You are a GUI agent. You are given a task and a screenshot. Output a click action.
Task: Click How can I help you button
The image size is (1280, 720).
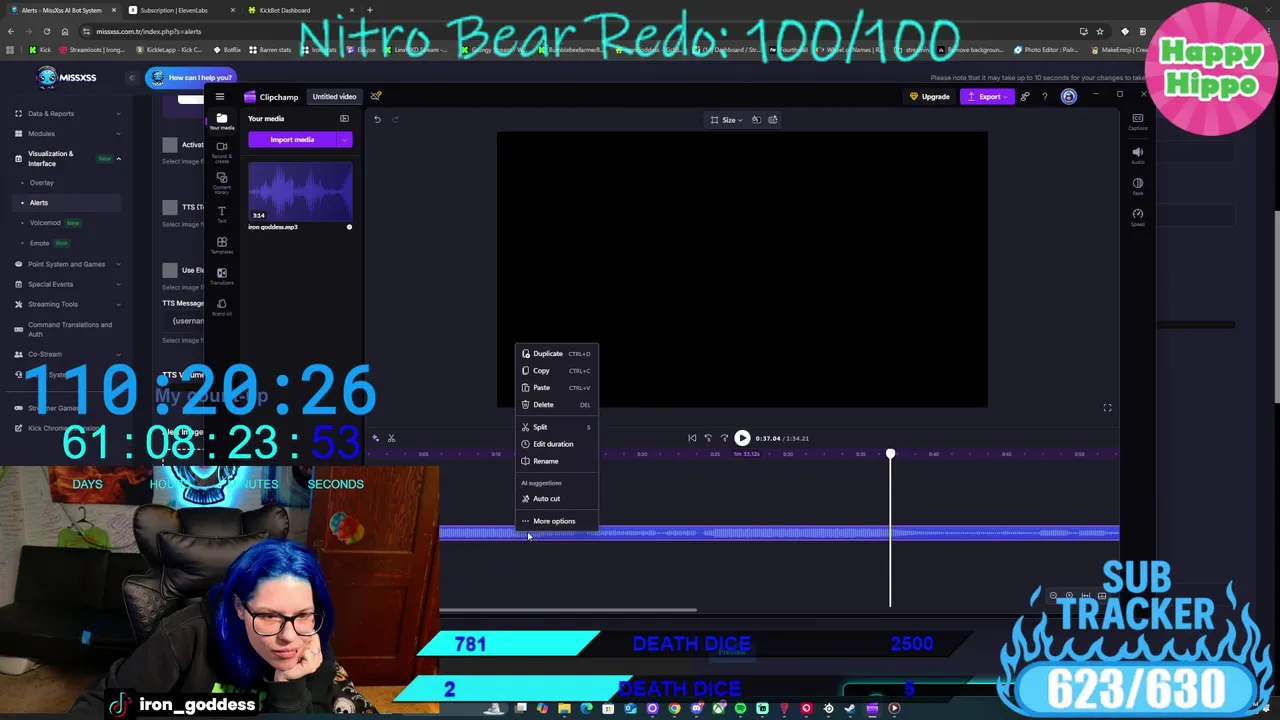pos(191,78)
